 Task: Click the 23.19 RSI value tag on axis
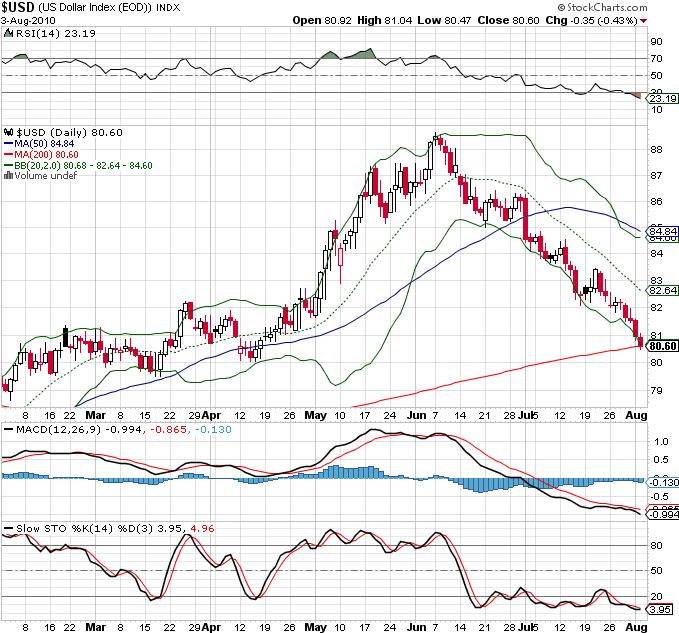pyautogui.click(x=663, y=99)
